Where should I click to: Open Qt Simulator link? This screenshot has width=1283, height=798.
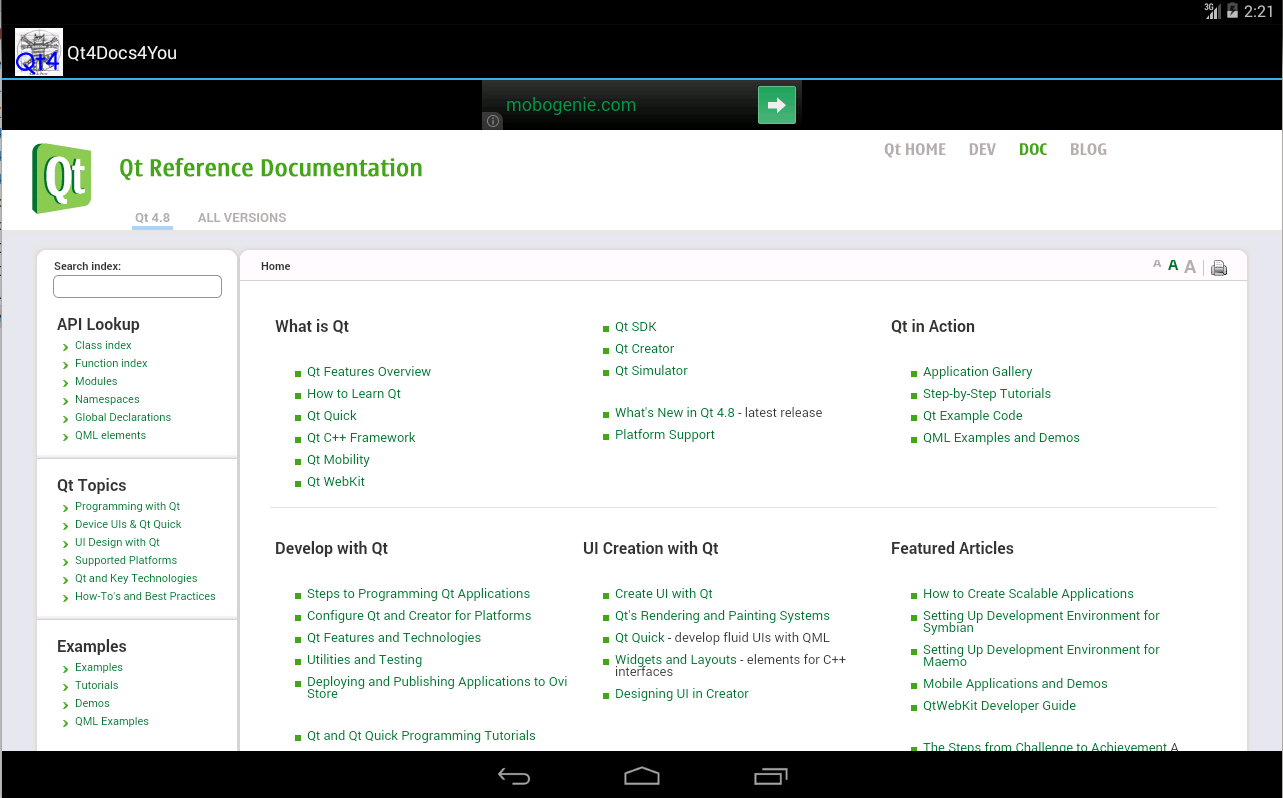pyautogui.click(x=651, y=371)
